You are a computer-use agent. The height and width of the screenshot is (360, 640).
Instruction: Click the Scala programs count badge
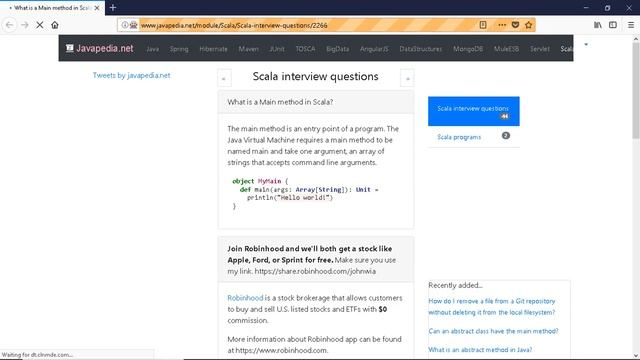click(x=505, y=136)
